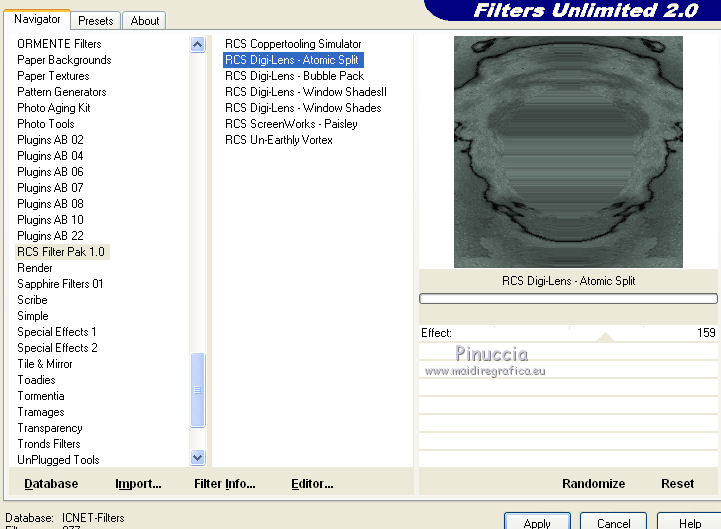The height and width of the screenshot is (529, 721).
Task: Select the Simple category
Action: [x=33, y=316]
